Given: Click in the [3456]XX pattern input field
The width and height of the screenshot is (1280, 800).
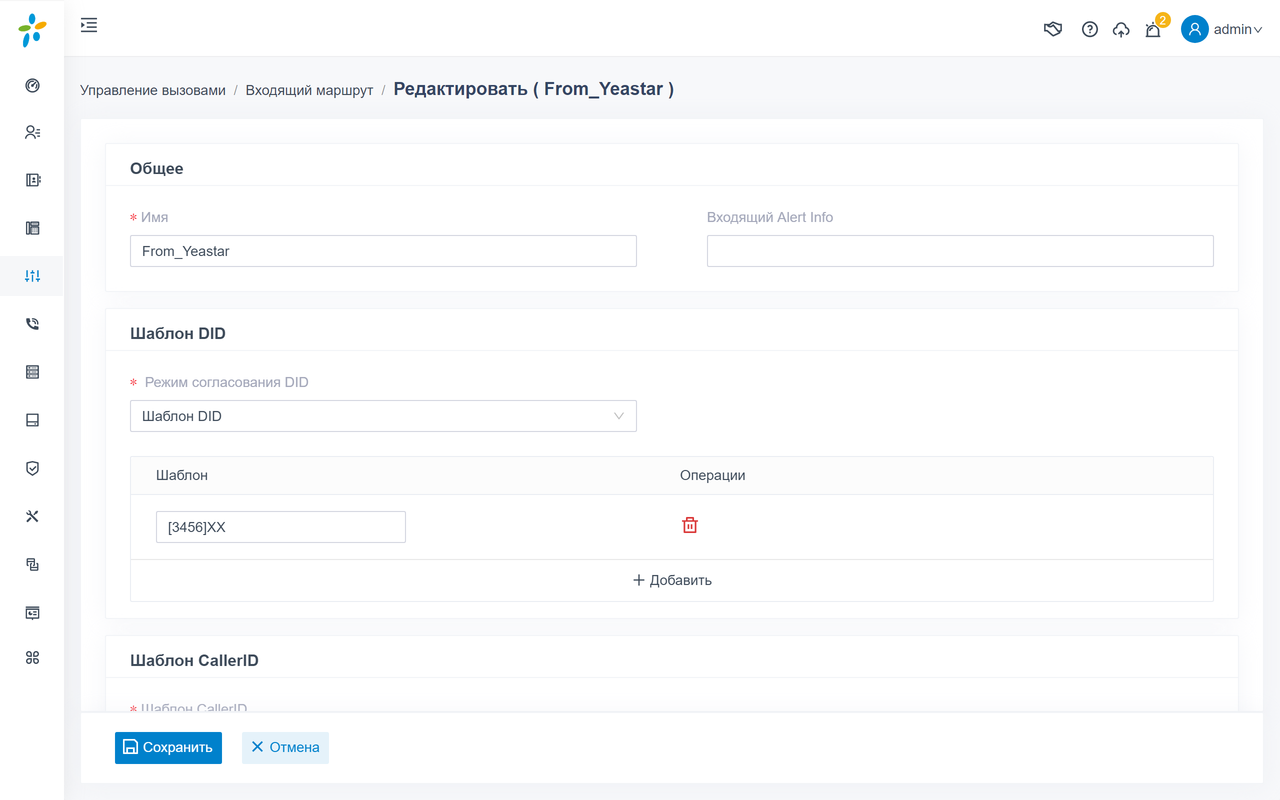Looking at the screenshot, I should tap(281, 527).
